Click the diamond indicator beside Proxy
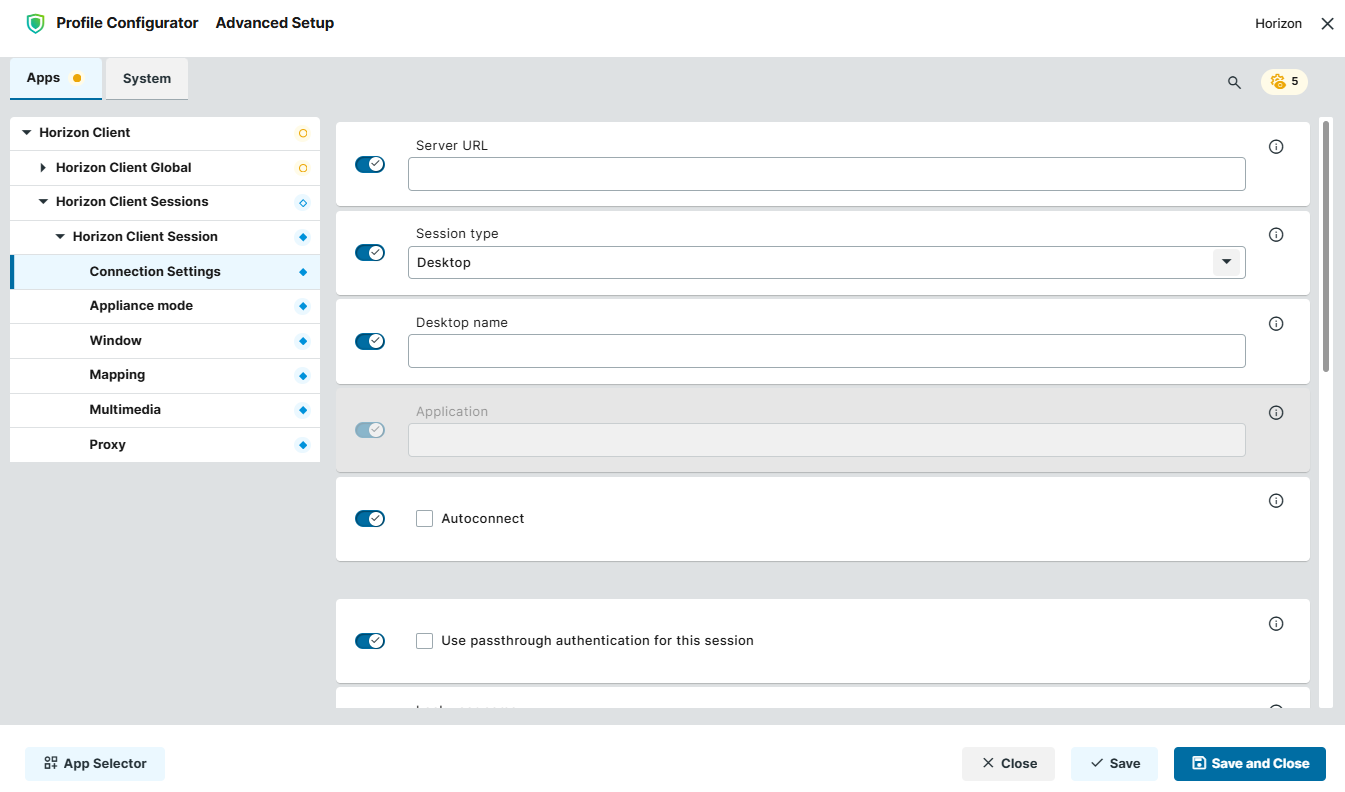The image size is (1345, 792). 303,445
